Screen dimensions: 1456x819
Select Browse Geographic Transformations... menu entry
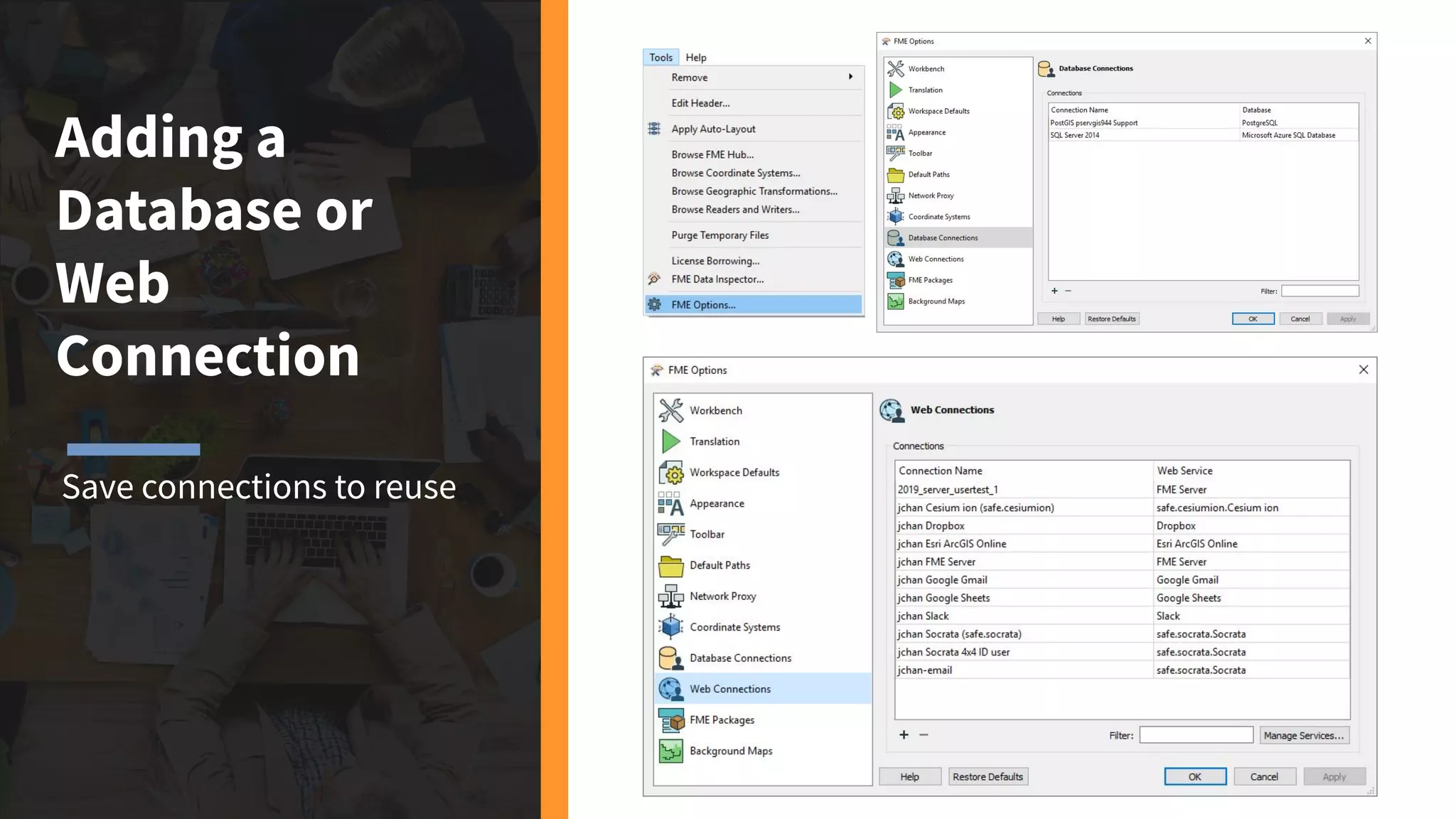click(x=754, y=191)
